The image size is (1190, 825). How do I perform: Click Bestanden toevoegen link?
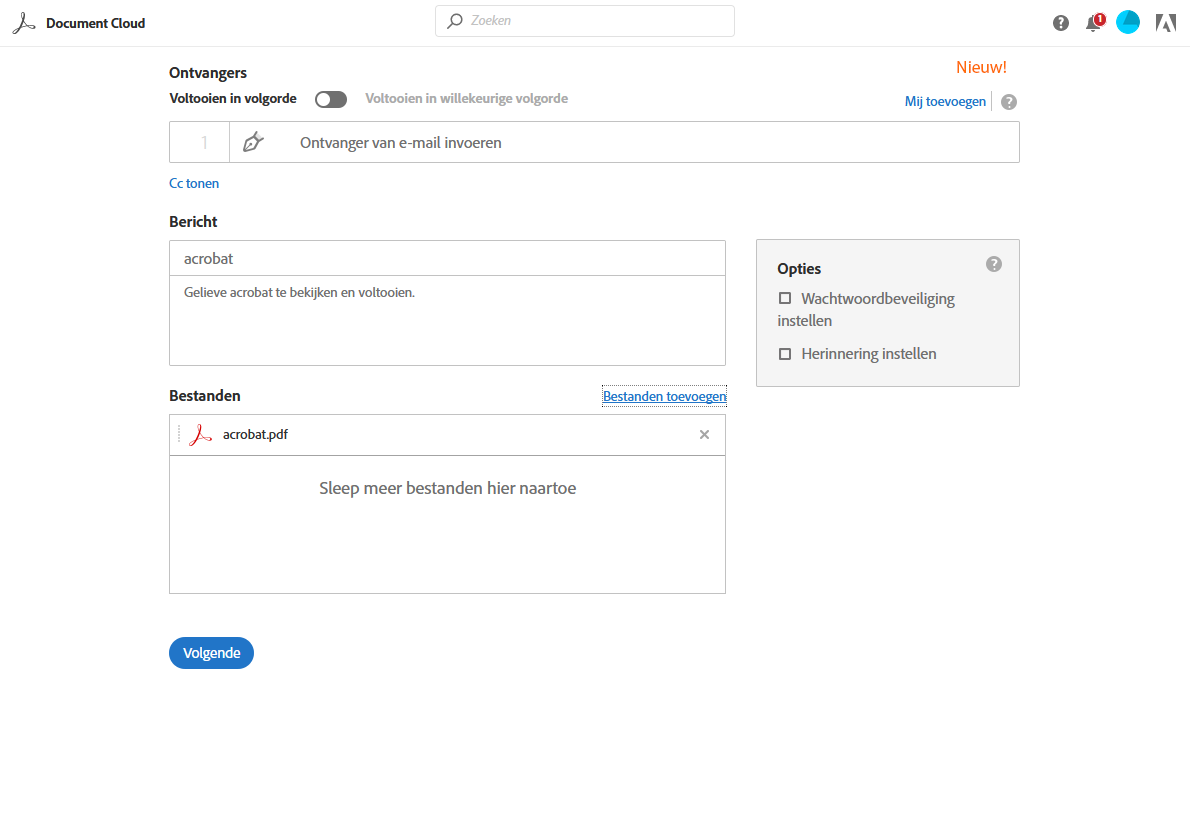click(x=664, y=397)
